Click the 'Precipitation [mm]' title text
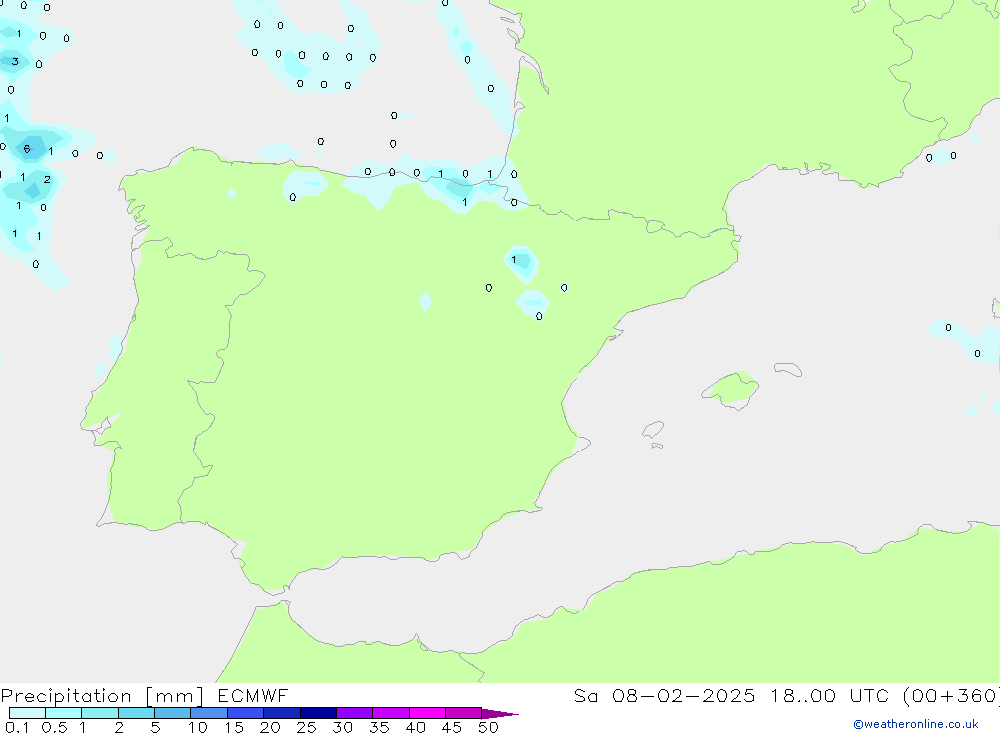The width and height of the screenshot is (1000, 733). [102, 696]
